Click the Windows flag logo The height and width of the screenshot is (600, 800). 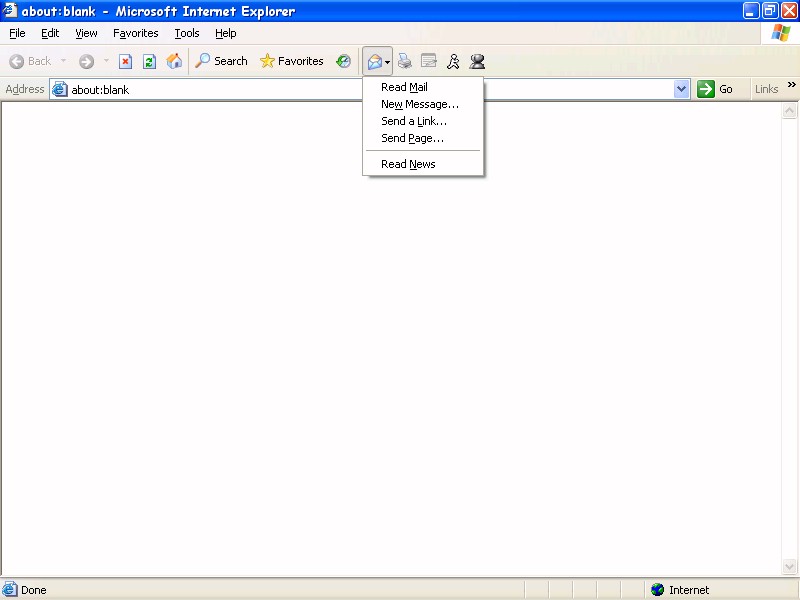coord(781,33)
